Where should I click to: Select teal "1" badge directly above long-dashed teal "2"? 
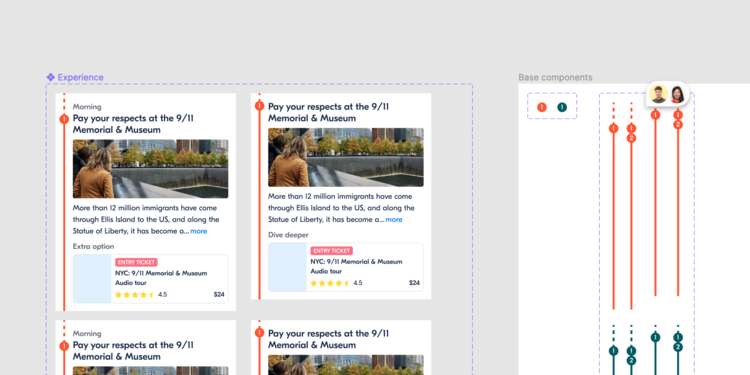click(631, 351)
